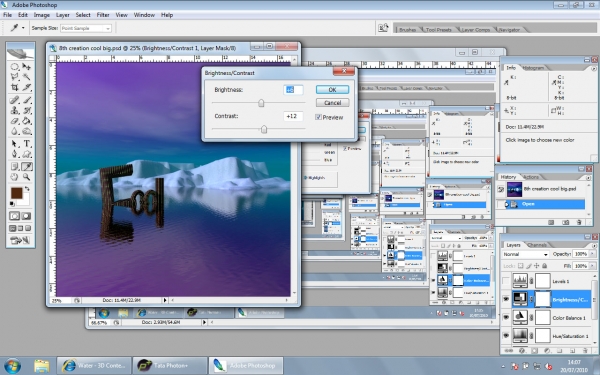
Task: Hide the Brightness/Contrast layer eye icon
Action: (x=506, y=299)
